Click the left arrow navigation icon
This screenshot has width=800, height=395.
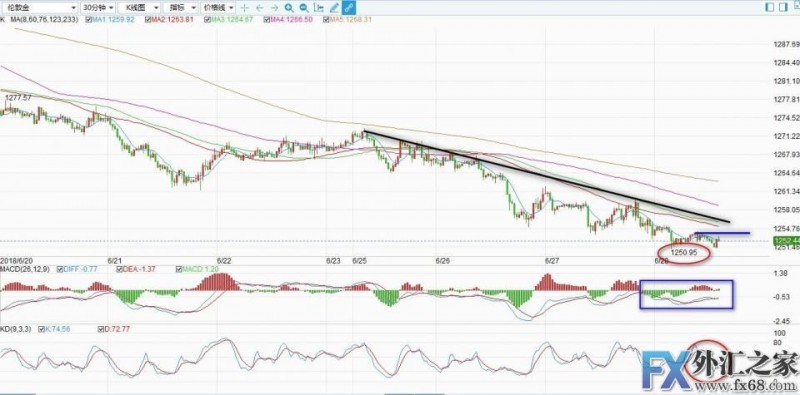click(x=259, y=8)
